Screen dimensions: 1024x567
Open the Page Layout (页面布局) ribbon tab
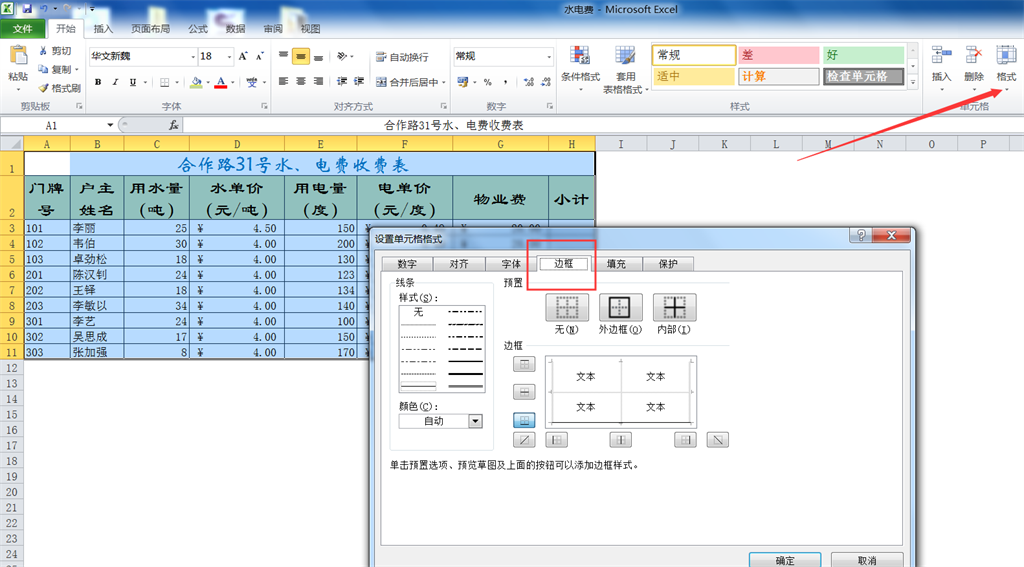pyautogui.click(x=150, y=29)
